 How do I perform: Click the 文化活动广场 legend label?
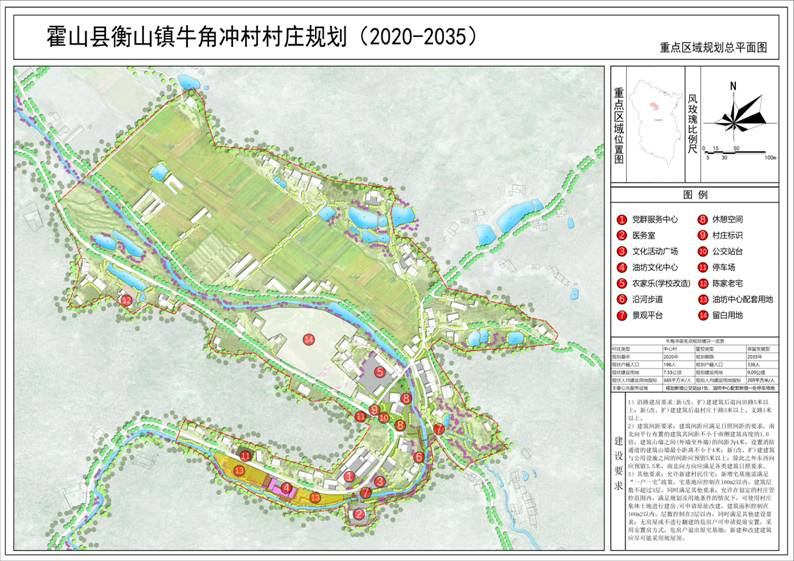click(x=654, y=251)
